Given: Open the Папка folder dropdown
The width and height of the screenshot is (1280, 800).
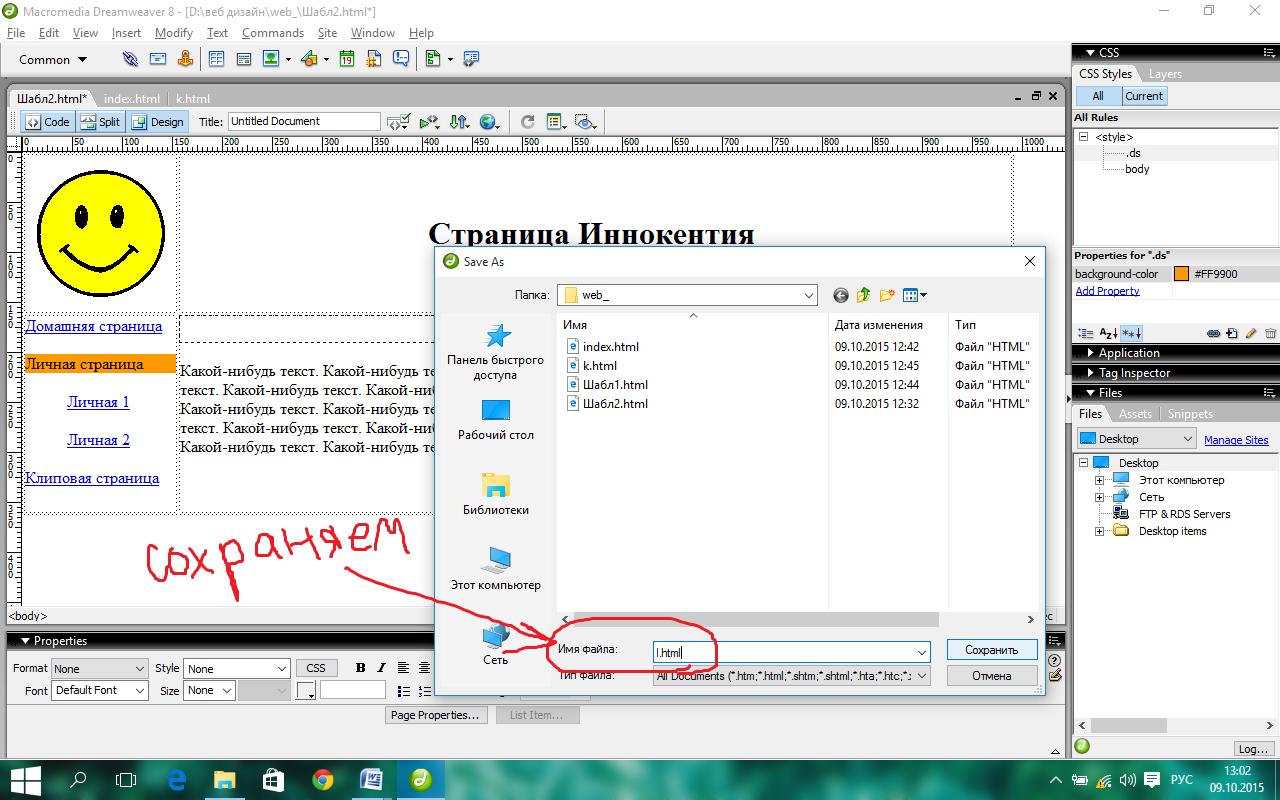Looking at the screenshot, I should click(687, 295).
